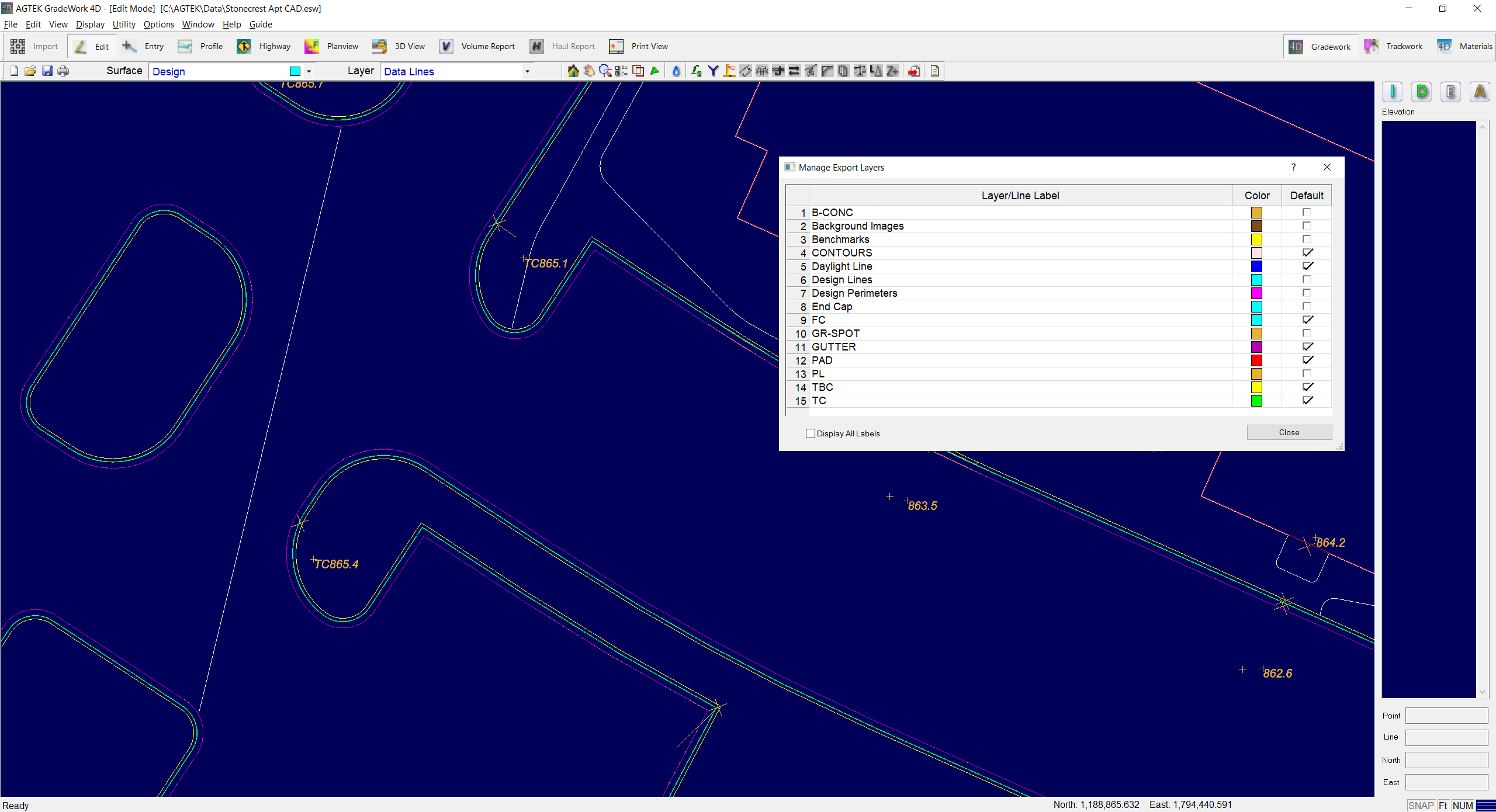Click the blue water drop icon
The image size is (1496, 812).
click(676, 71)
